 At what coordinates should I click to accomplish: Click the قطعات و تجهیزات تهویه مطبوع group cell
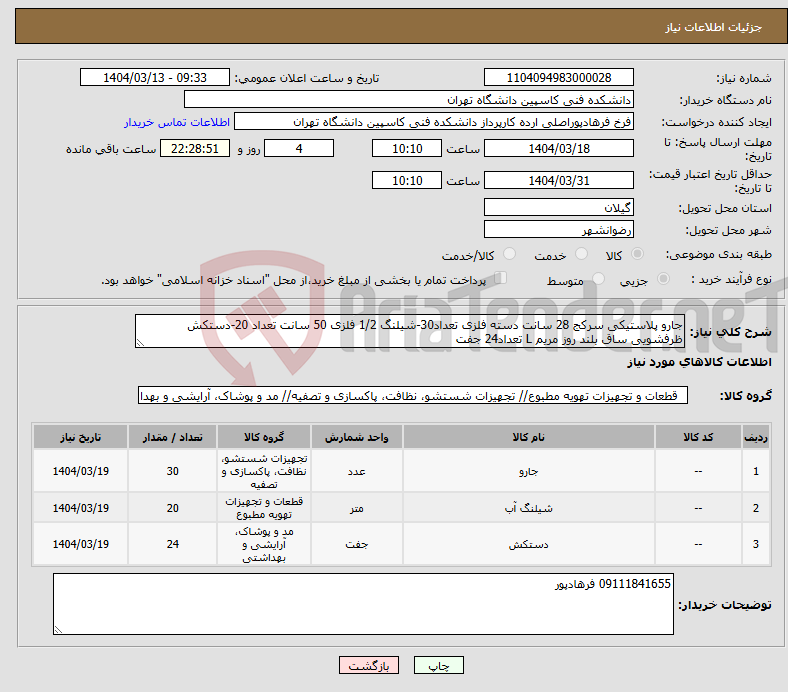[x=264, y=508]
